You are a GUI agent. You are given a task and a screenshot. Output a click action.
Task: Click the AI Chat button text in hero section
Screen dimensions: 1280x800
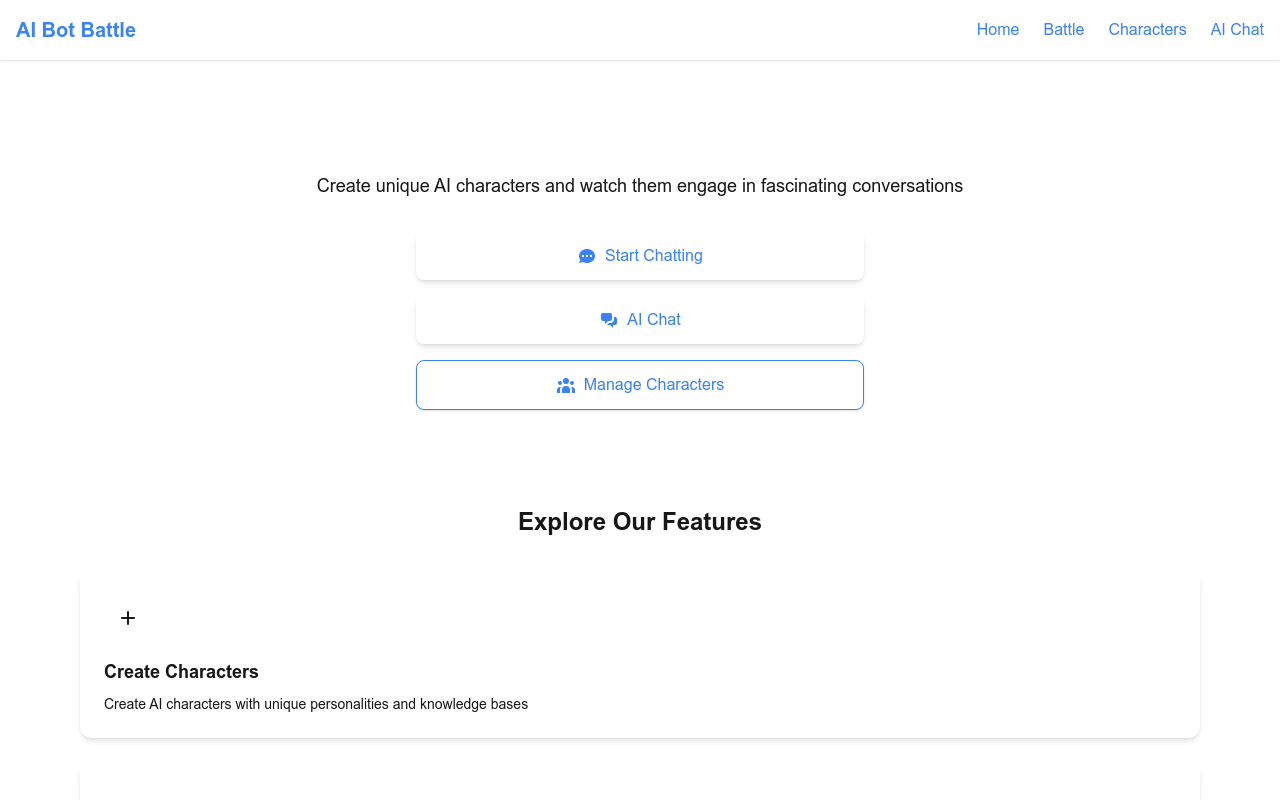[654, 320]
